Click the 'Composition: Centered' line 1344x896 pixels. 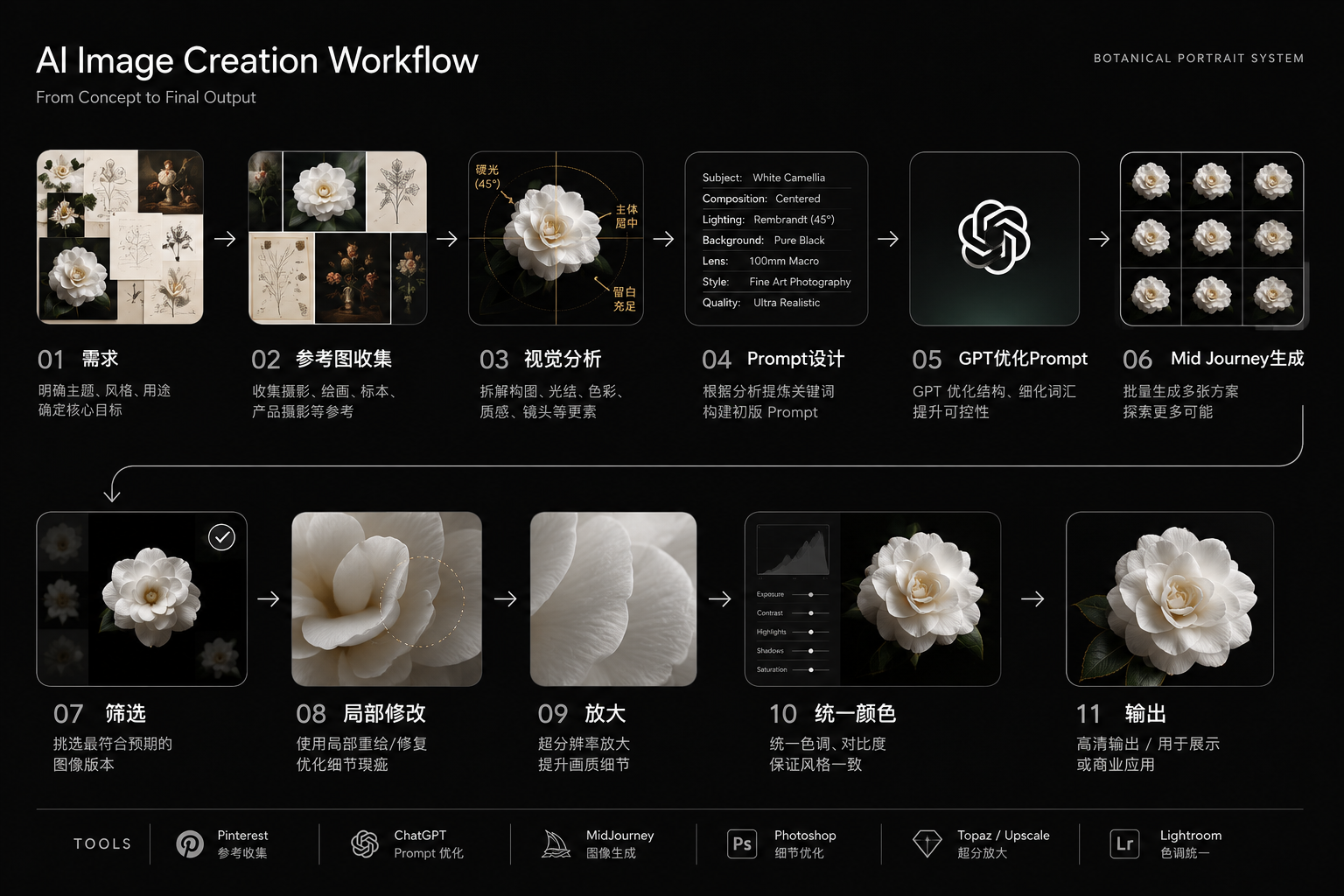[x=761, y=199]
